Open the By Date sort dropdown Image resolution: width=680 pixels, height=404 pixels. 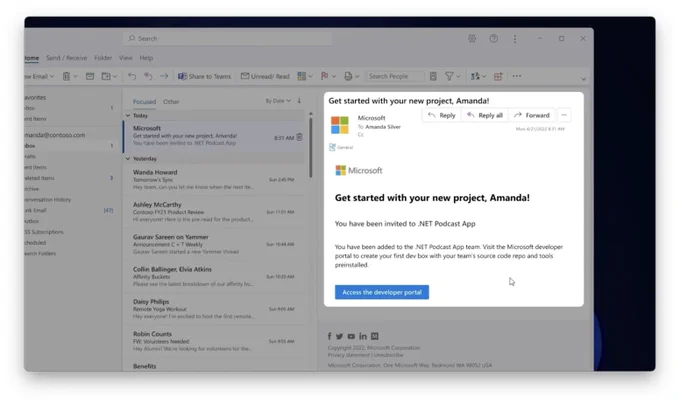278,101
